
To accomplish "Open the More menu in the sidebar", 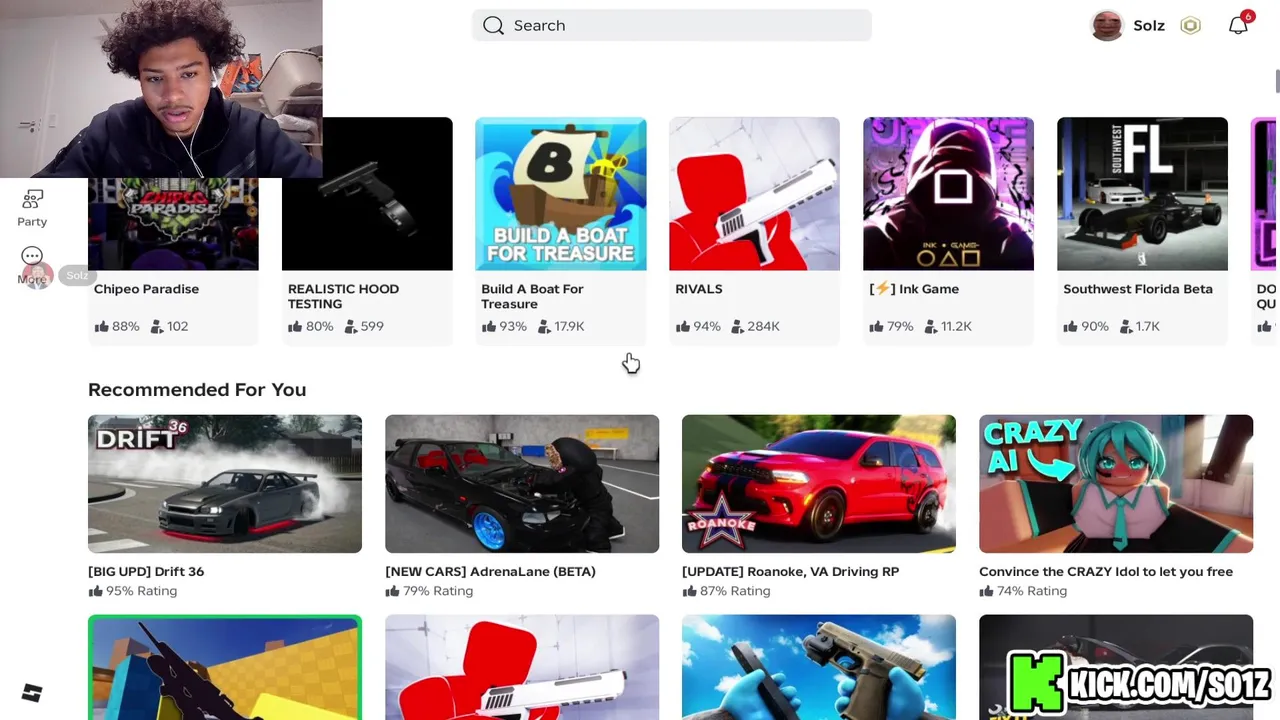I will click(x=32, y=265).
